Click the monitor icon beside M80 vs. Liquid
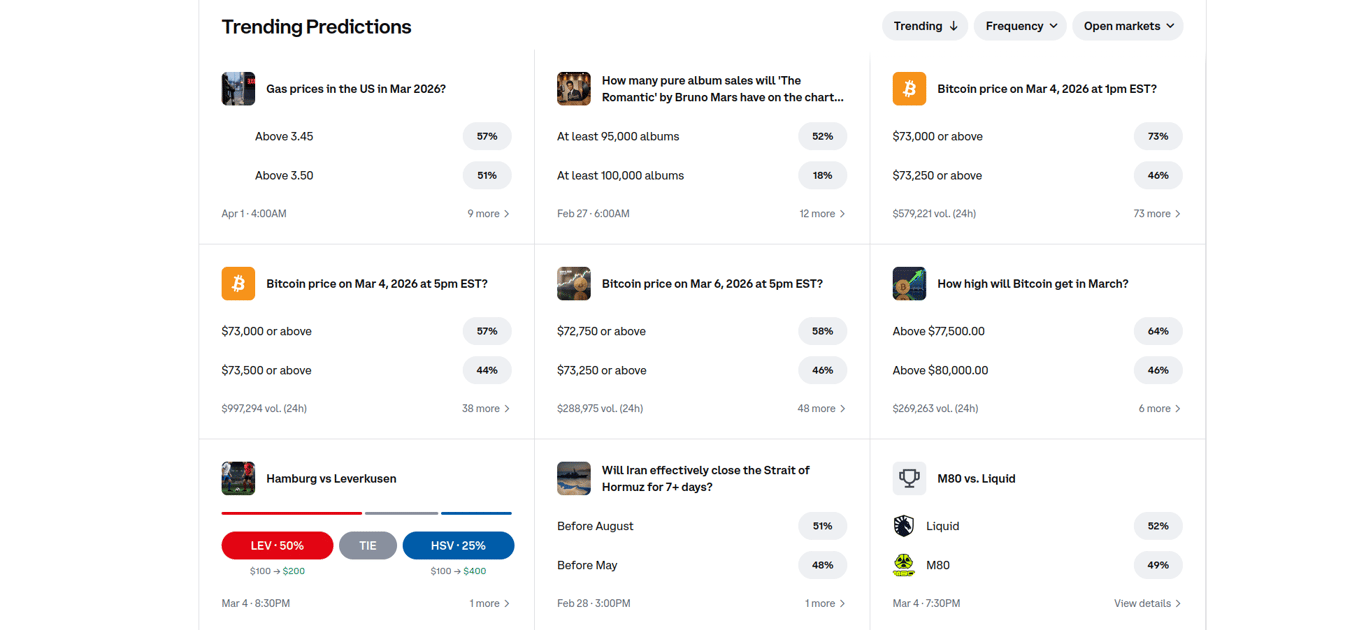This screenshot has width=1366, height=630. [909, 478]
